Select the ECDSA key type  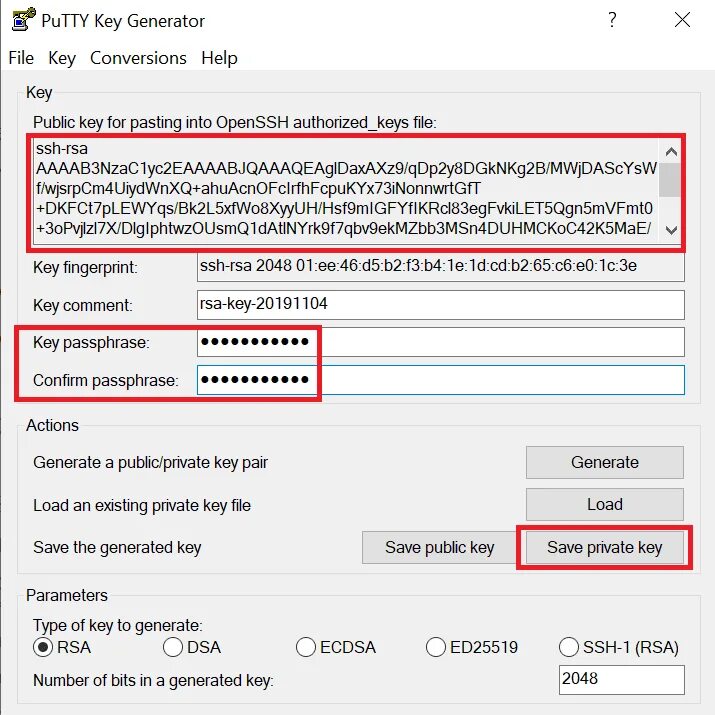305,647
